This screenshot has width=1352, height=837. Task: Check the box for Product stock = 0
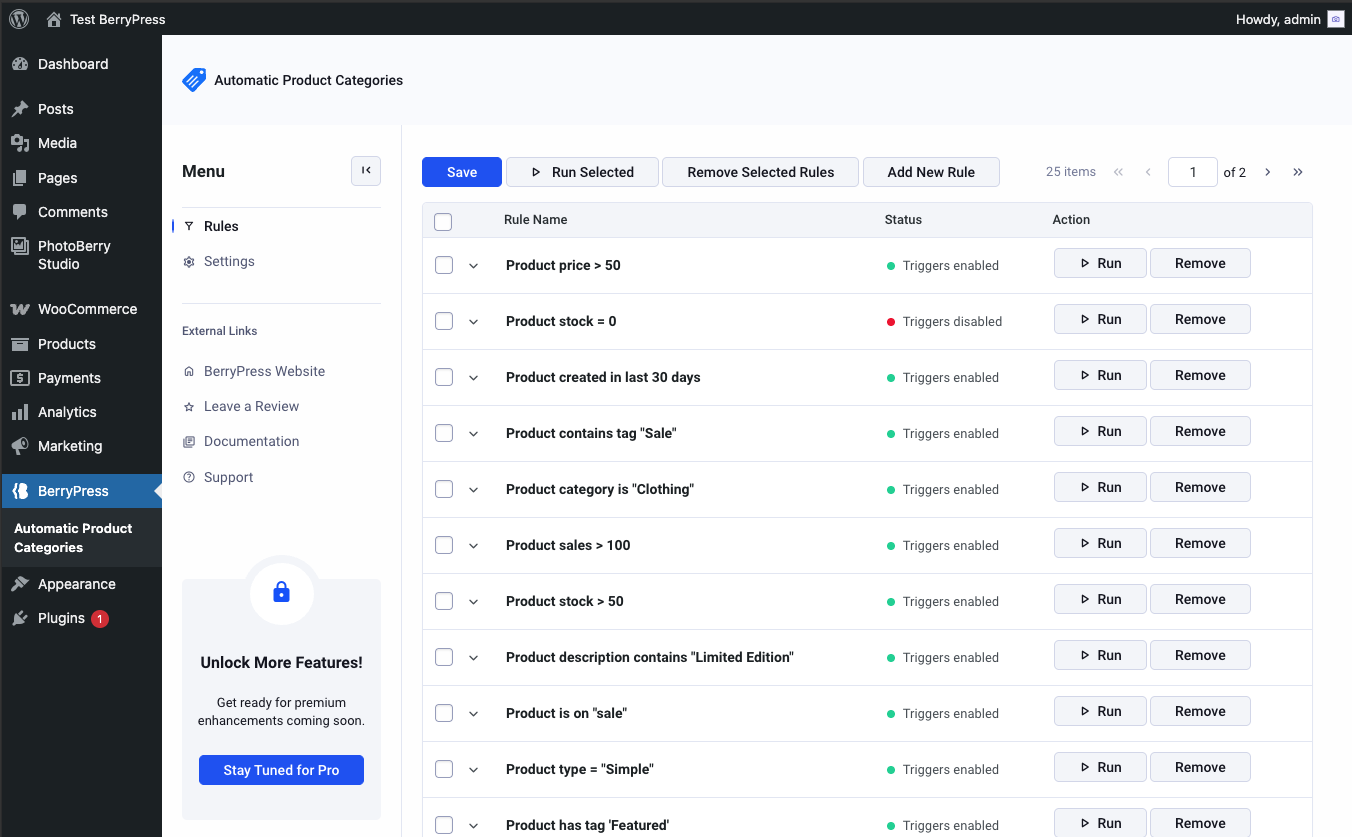click(x=444, y=321)
